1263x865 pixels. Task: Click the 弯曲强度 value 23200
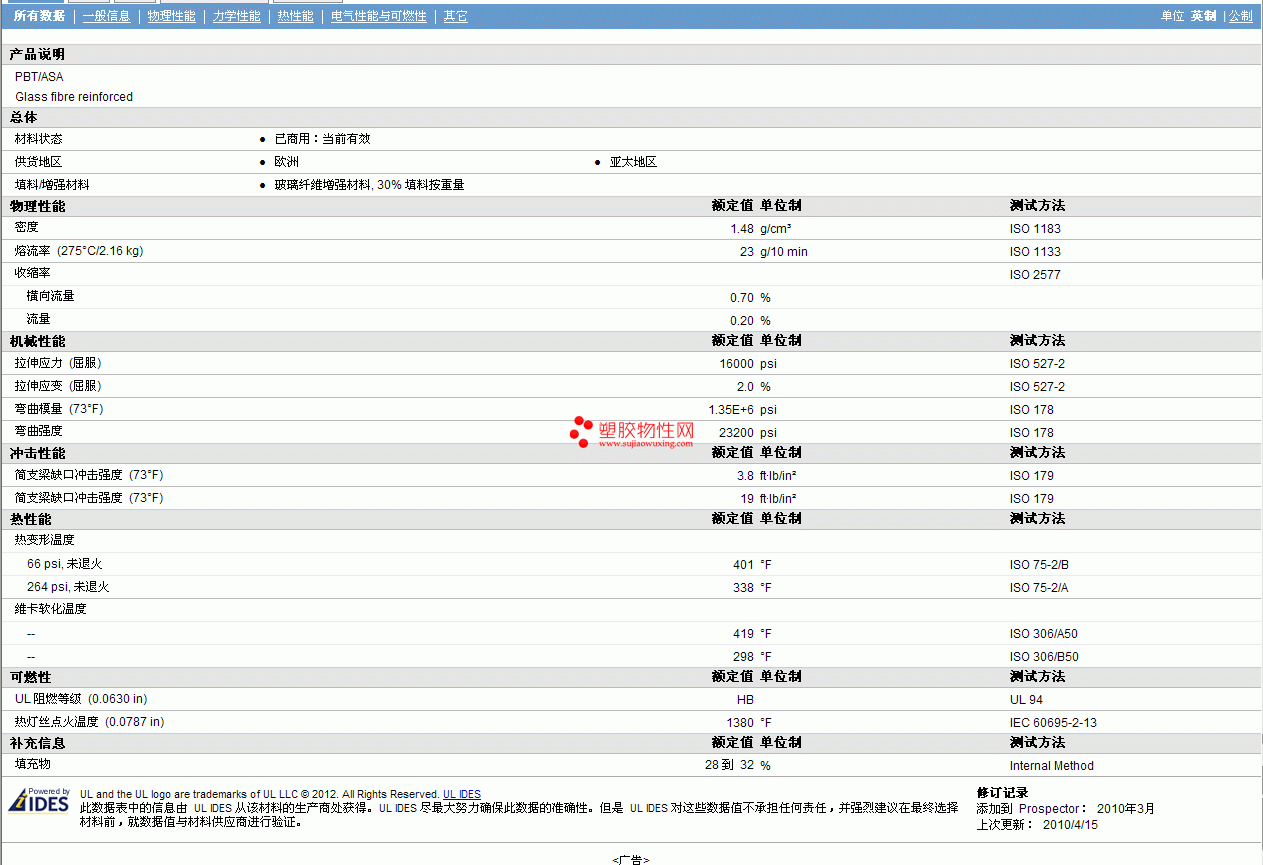[736, 432]
